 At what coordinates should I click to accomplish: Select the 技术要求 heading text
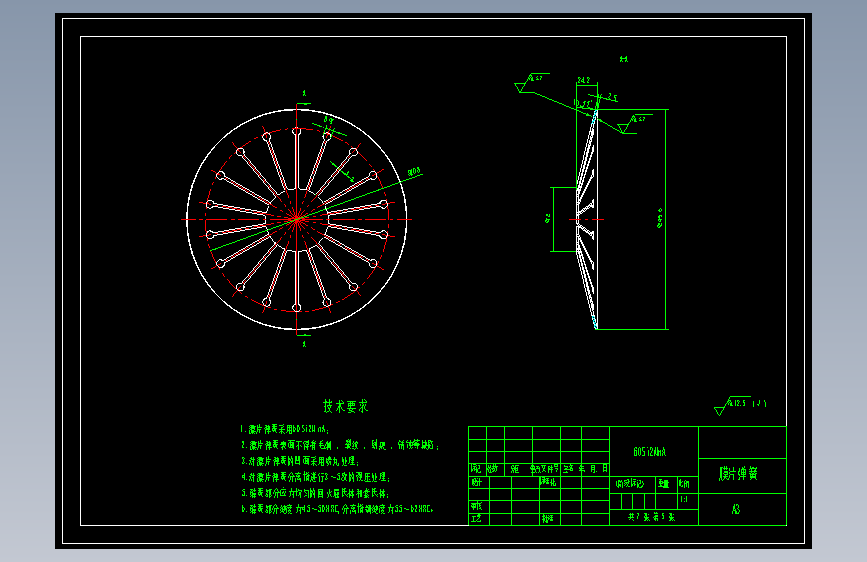[346, 407]
